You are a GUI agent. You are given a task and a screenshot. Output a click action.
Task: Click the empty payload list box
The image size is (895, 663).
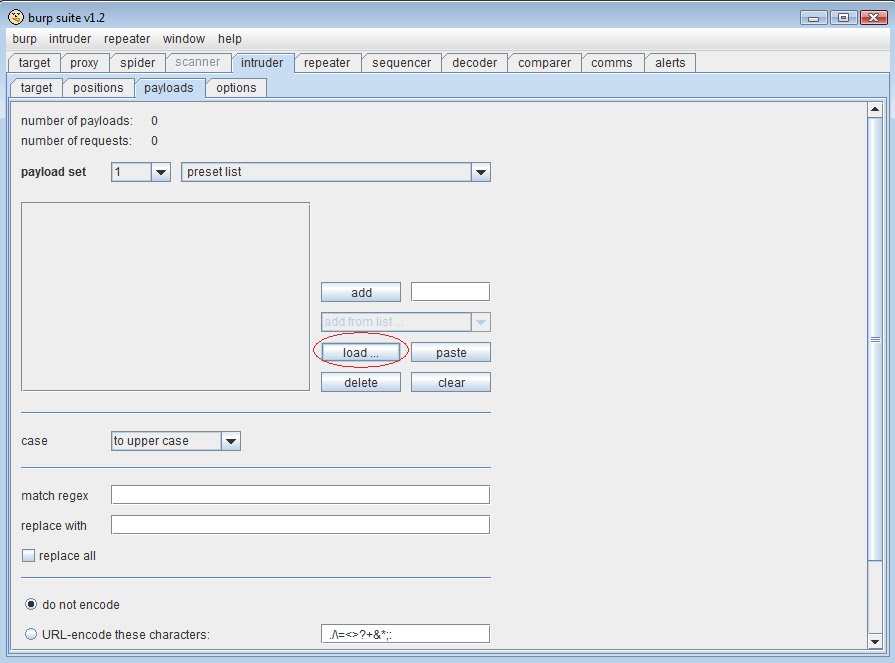tap(166, 297)
